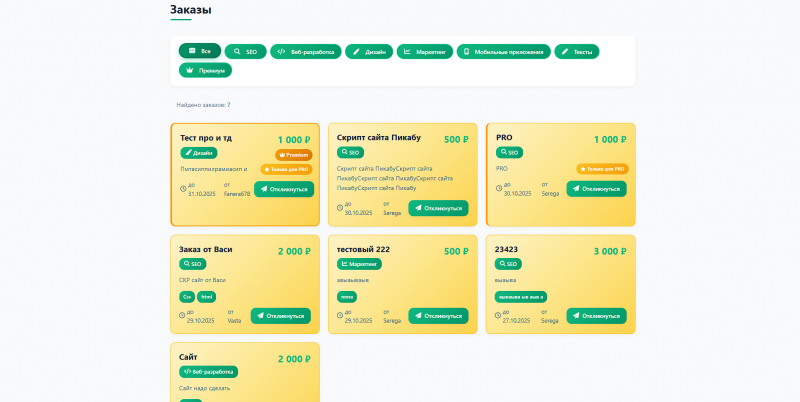Image resolution: width=800 pixels, height=402 pixels.
Task: Click brush icon on Дизайн filter
Action: pyautogui.click(x=356, y=52)
